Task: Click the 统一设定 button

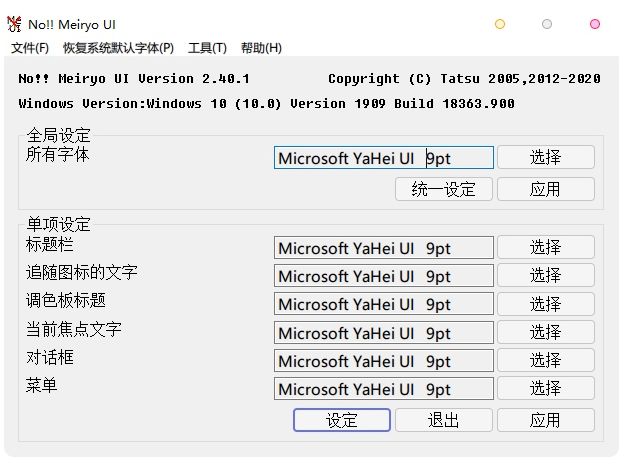Action: point(444,189)
